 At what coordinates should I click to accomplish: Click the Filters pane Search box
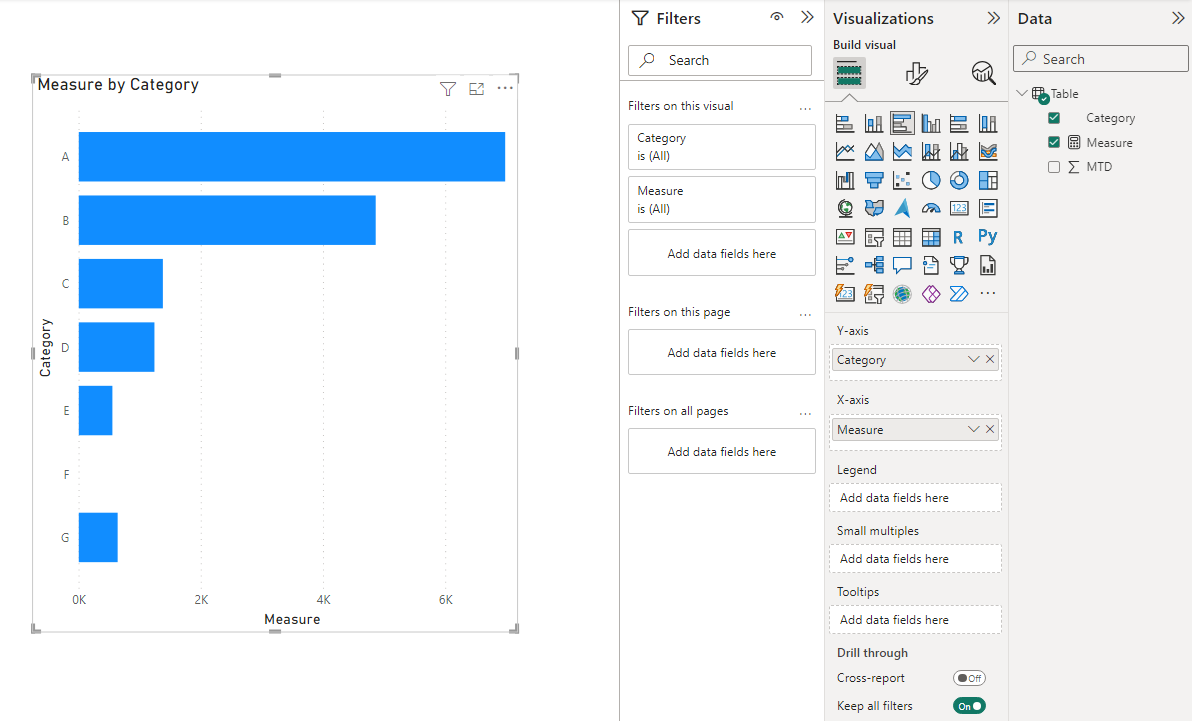click(x=720, y=60)
